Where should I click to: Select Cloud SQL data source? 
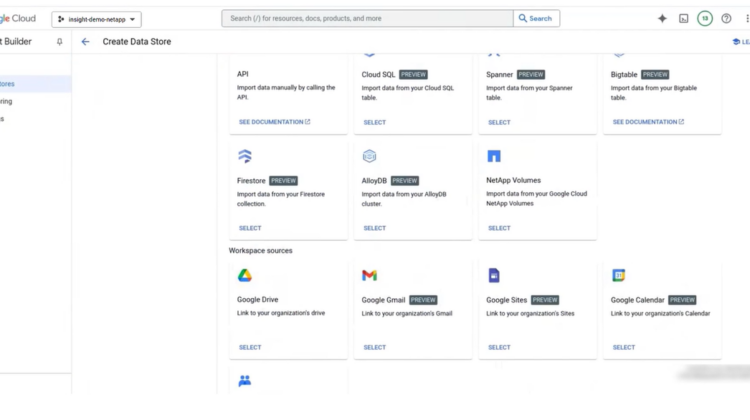click(374, 122)
